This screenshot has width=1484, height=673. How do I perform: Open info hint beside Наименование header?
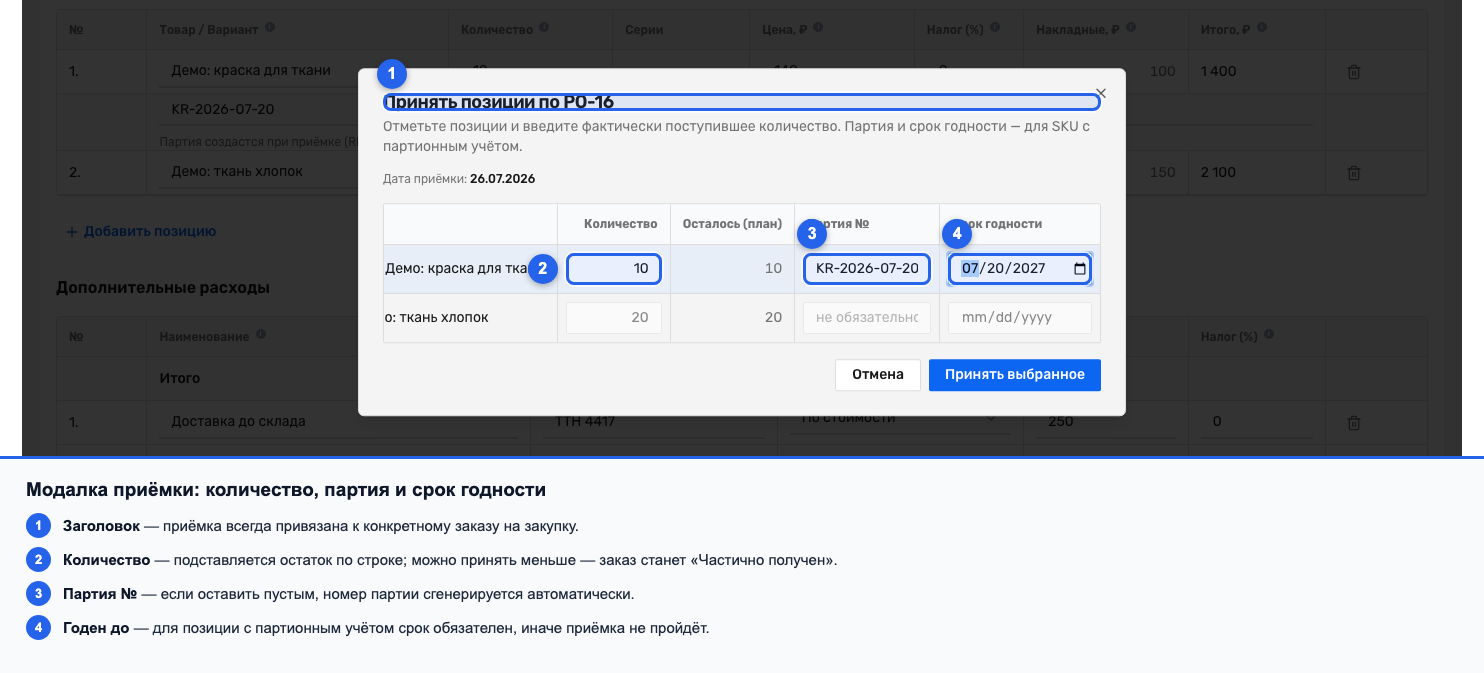click(260, 336)
